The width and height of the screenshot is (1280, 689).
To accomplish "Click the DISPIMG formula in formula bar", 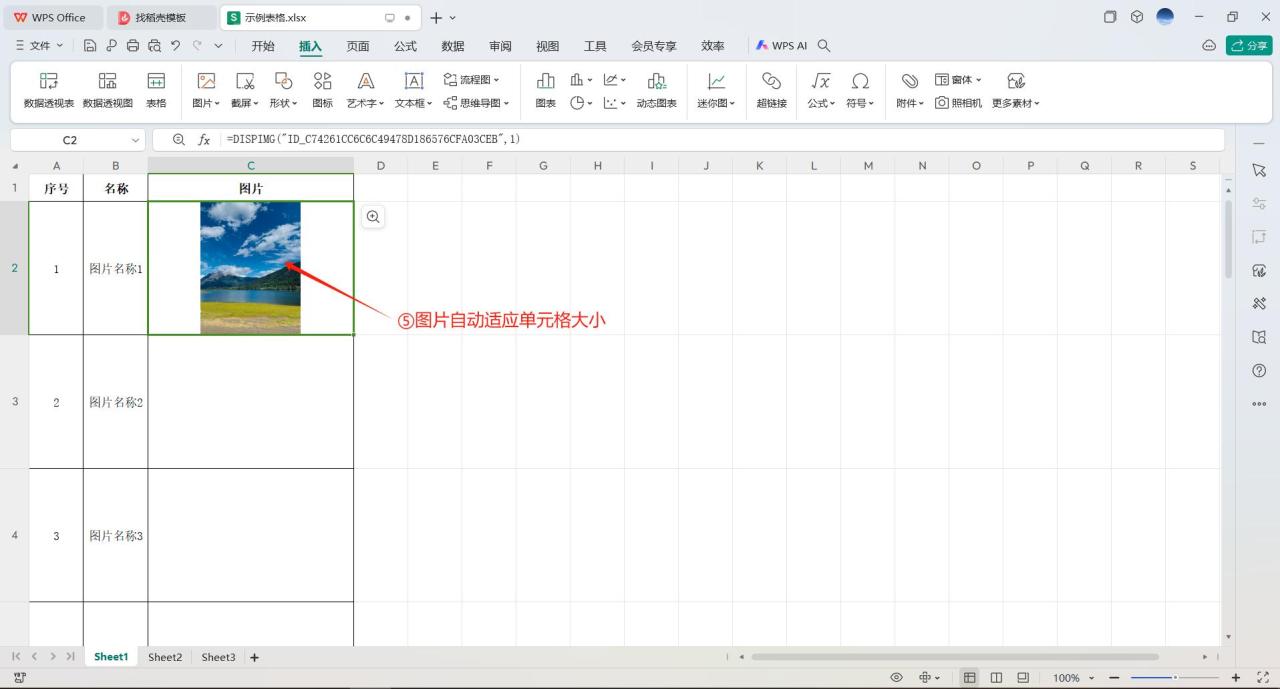I will tap(373, 139).
